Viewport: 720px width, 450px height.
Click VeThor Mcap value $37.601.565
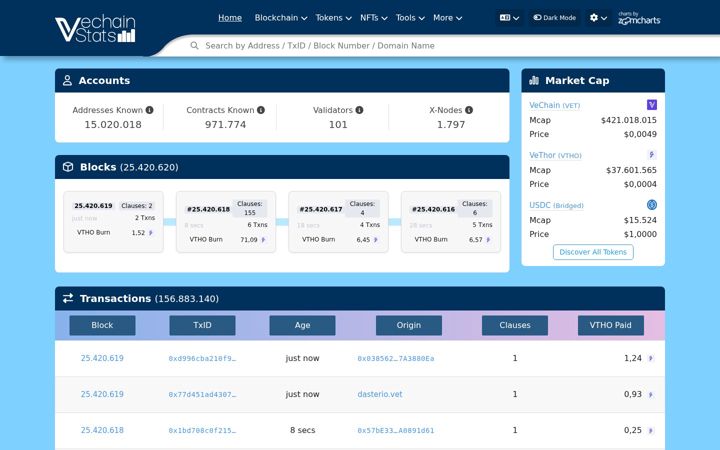pyautogui.click(x=631, y=170)
